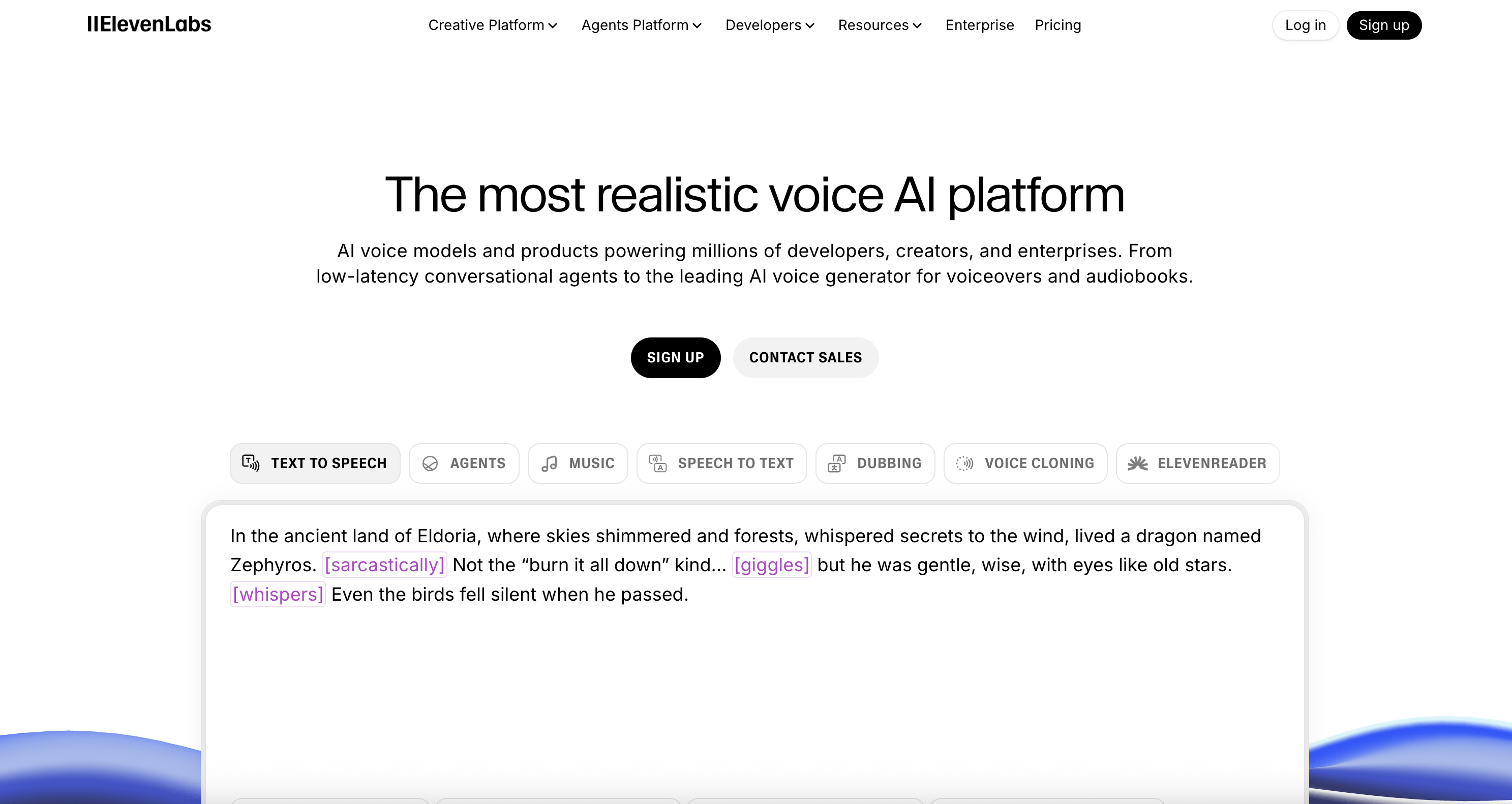Click the ElevenReader icon
Screen dimensions: 1512x804
[x=1137, y=463]
